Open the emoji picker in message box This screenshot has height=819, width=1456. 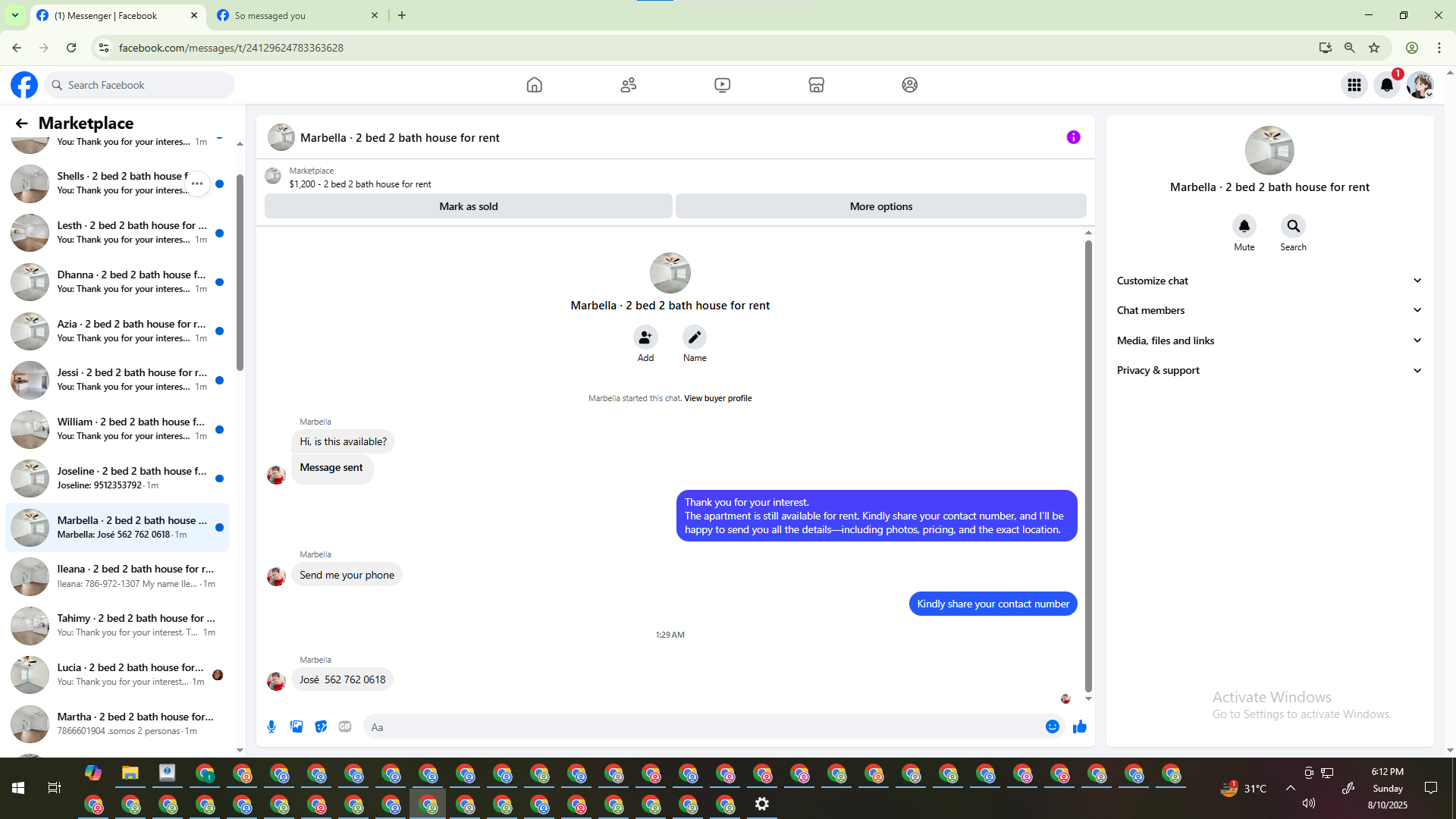point(1053,726)
